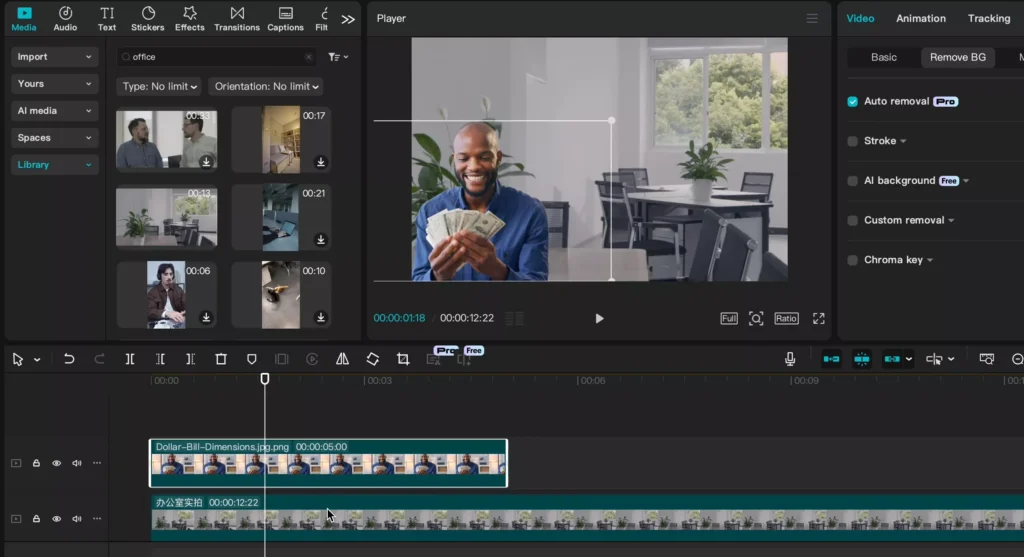This screenshot has height=557, width=1024.
Task: Expand the AI media section
Action: pyautogui.click(x=54, y=110)
